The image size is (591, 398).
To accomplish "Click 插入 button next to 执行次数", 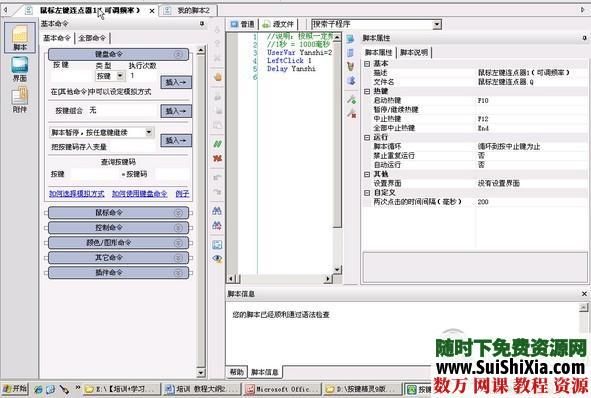I will pos(176,82).
